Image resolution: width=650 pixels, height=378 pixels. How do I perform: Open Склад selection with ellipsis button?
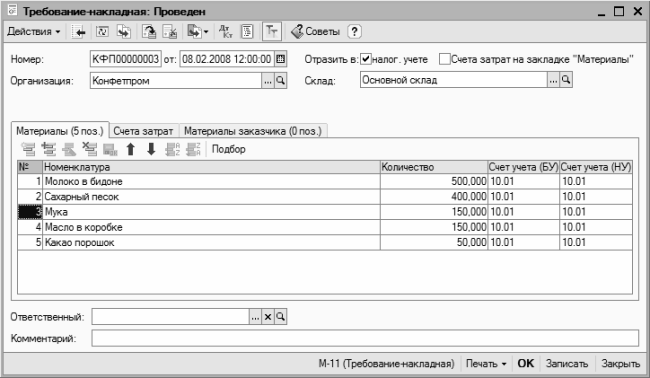553,80
